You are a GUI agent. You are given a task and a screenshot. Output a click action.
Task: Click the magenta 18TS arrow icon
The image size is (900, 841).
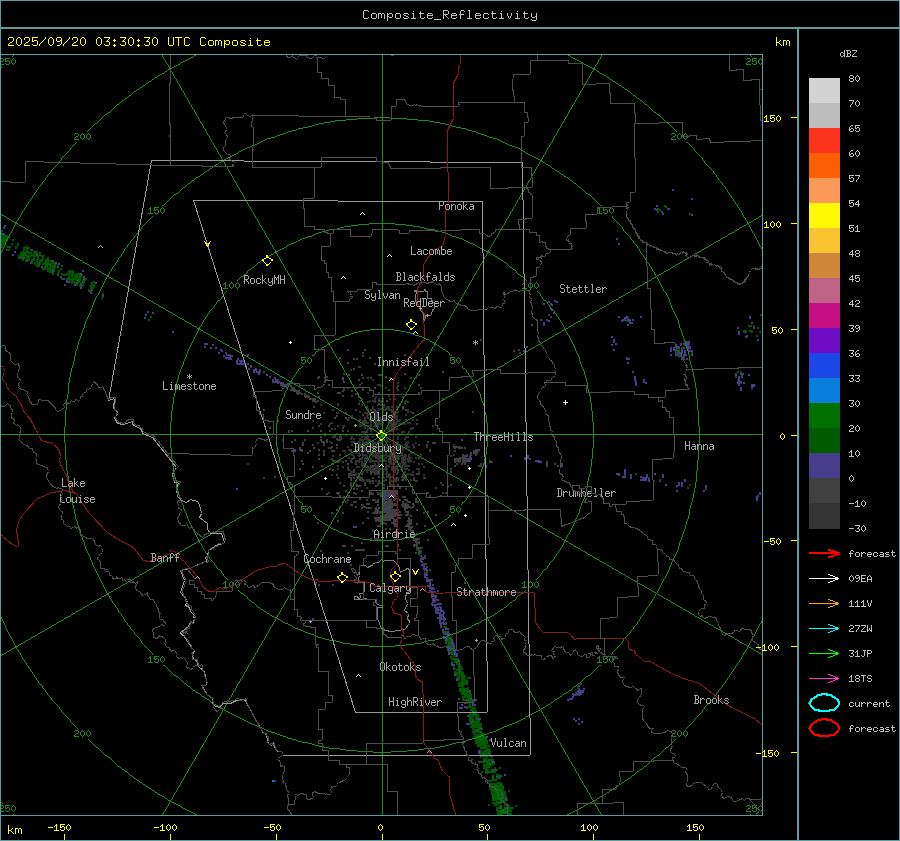click(x=824, y=678)
